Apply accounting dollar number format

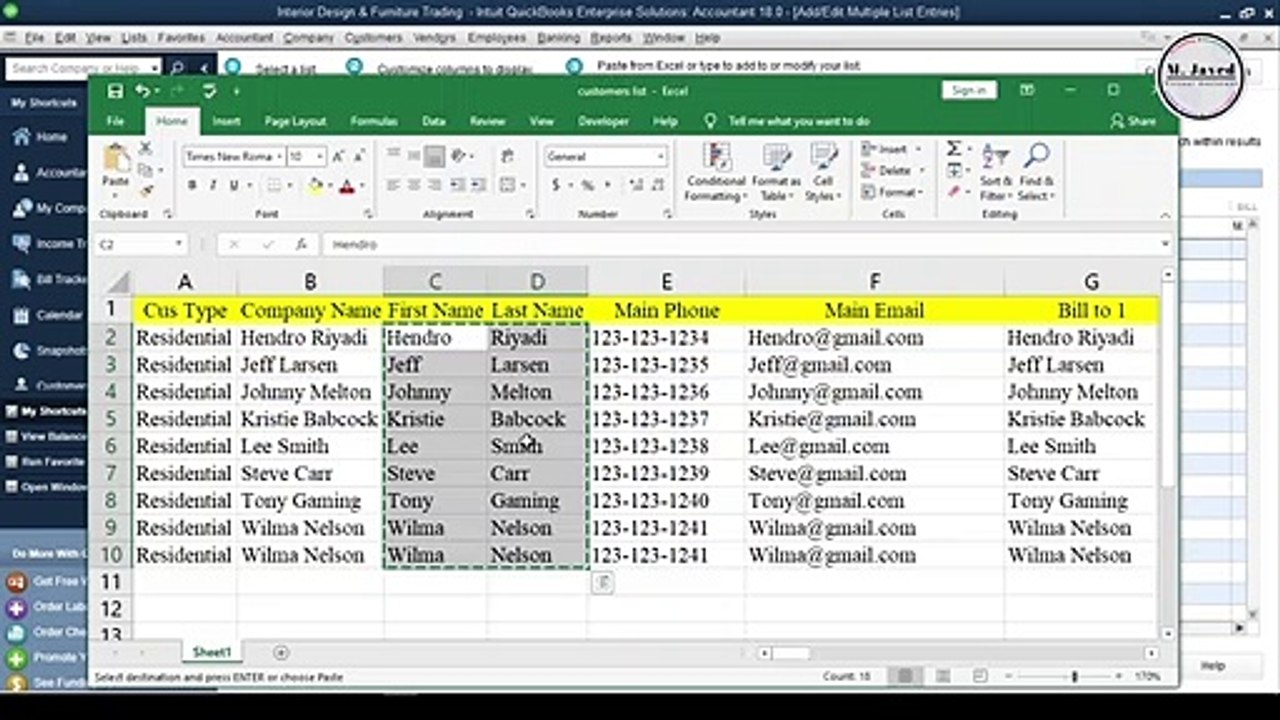[556, 185]
